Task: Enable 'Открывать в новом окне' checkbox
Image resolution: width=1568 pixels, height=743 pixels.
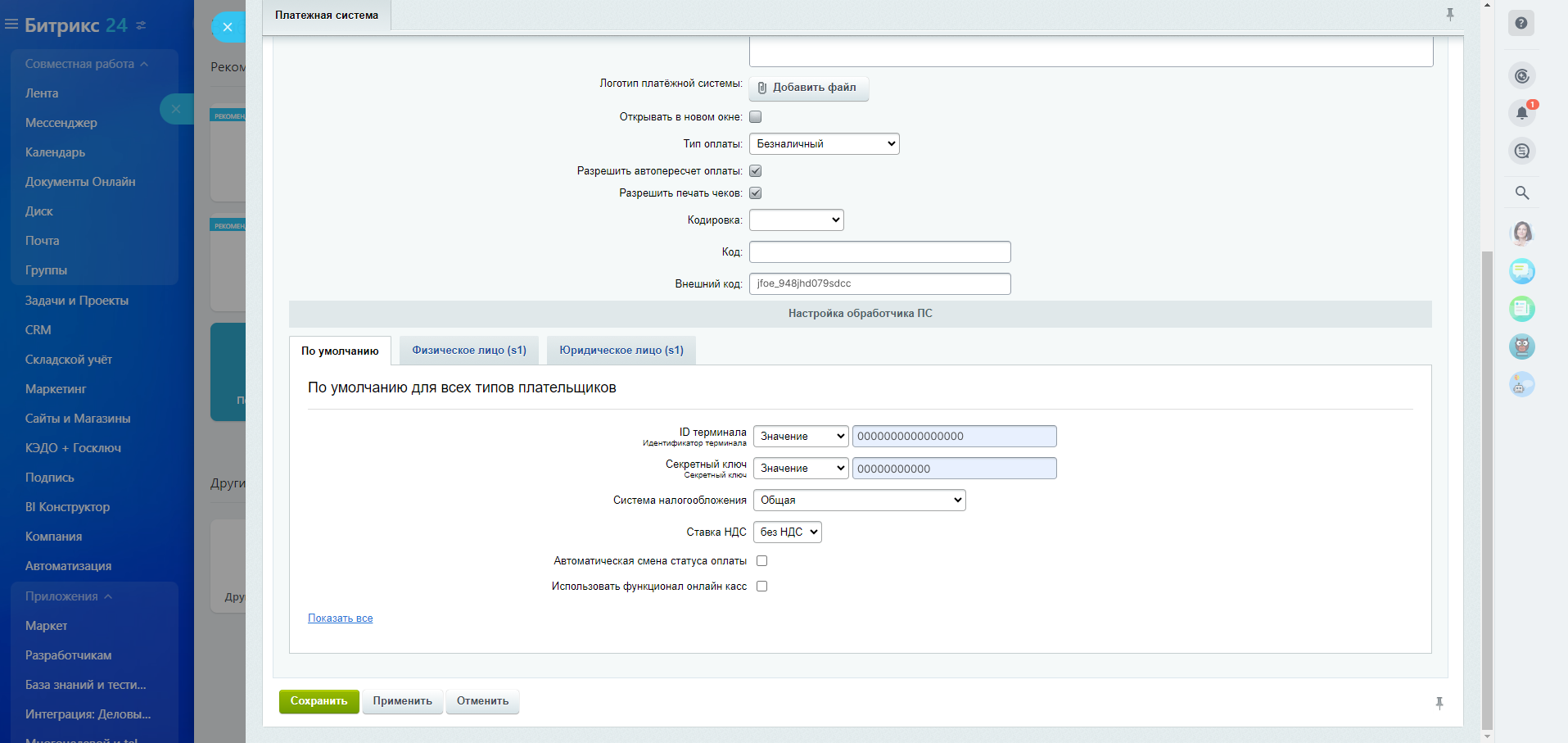Action: (755, 117)
